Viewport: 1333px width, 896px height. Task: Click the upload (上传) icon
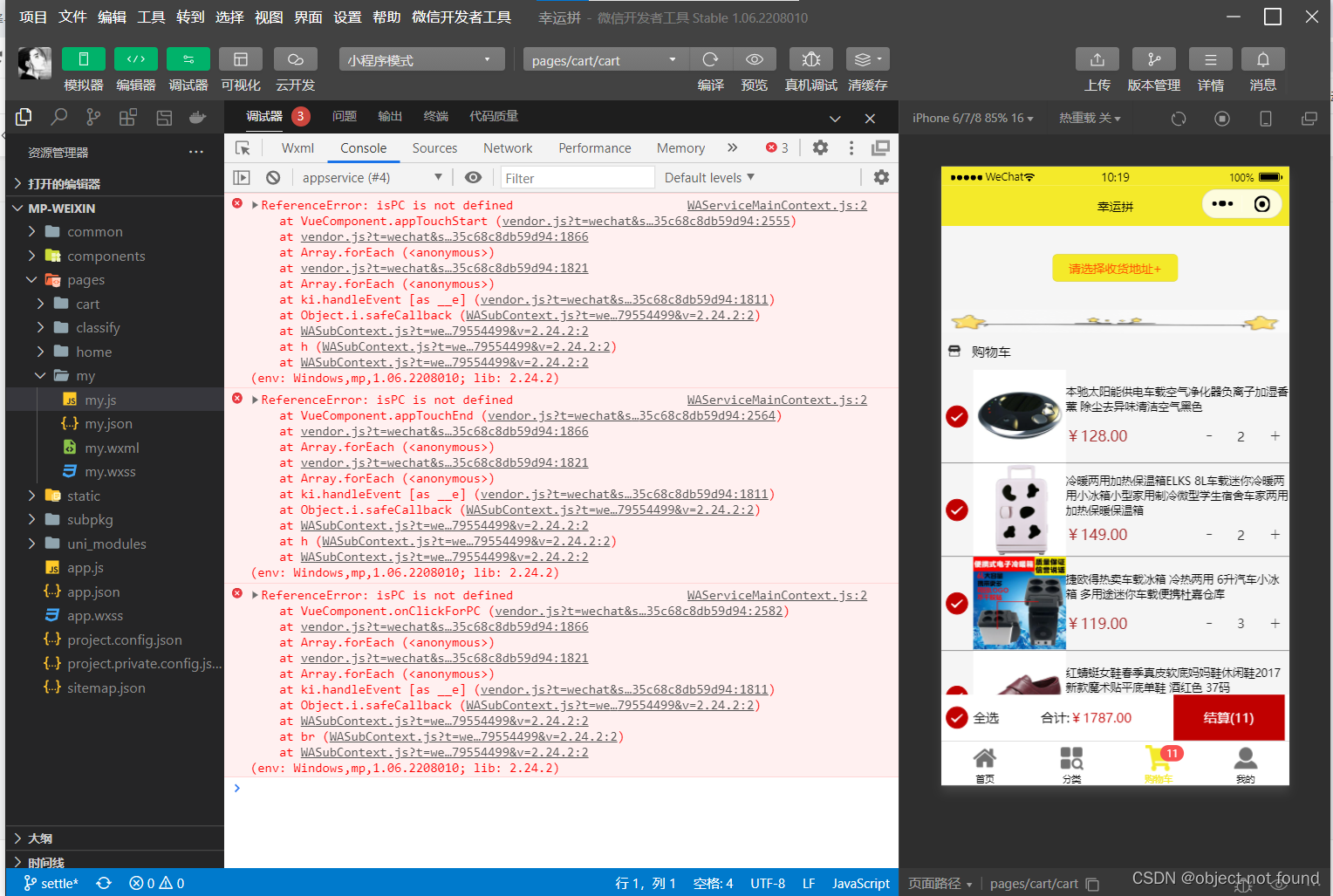tap(1097, 59)
